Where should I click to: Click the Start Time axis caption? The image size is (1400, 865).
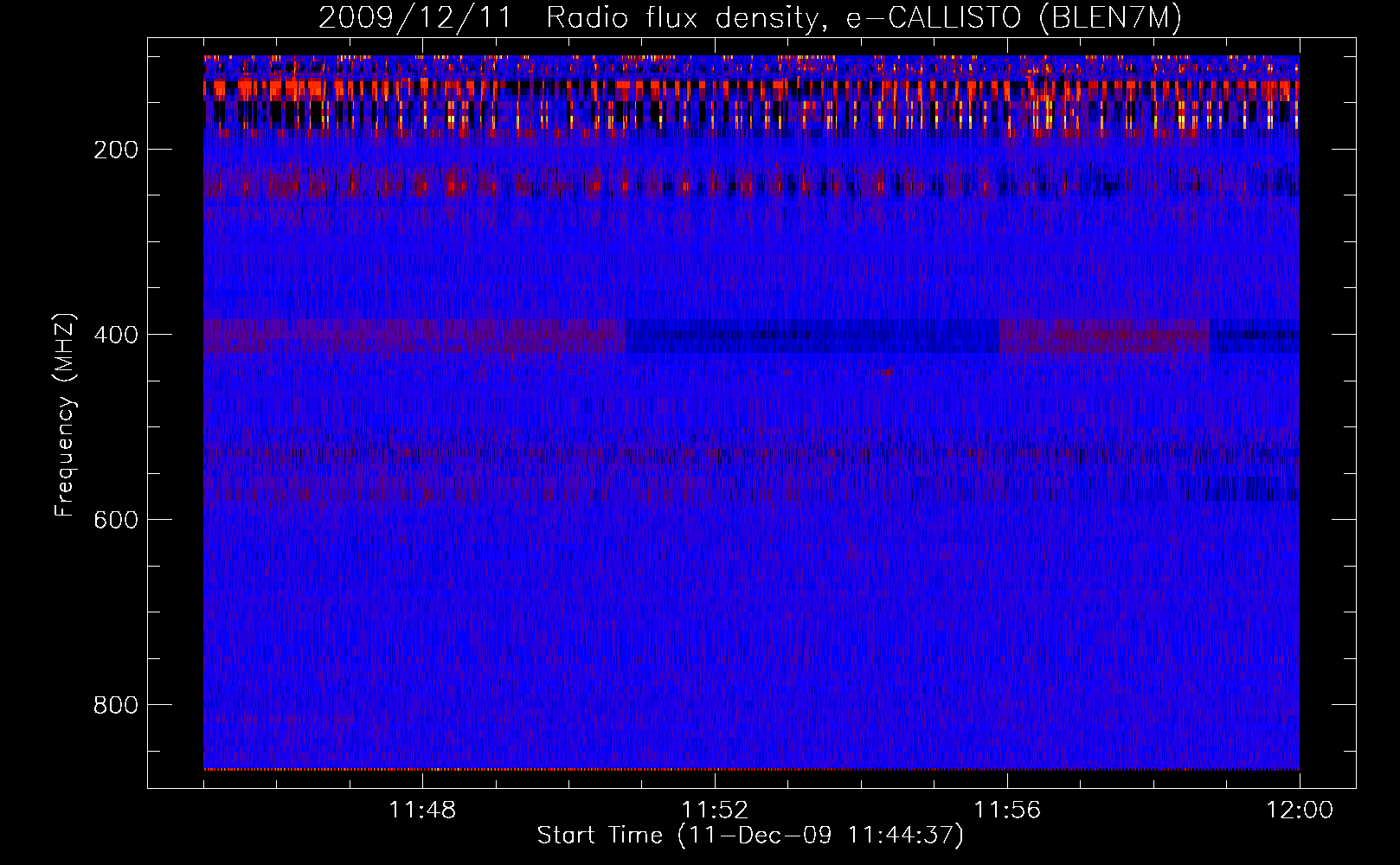tap(750, 836)
